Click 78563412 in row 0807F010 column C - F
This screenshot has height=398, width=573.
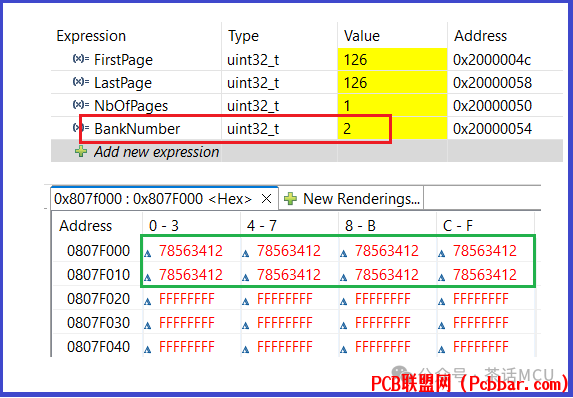point(485,275)
